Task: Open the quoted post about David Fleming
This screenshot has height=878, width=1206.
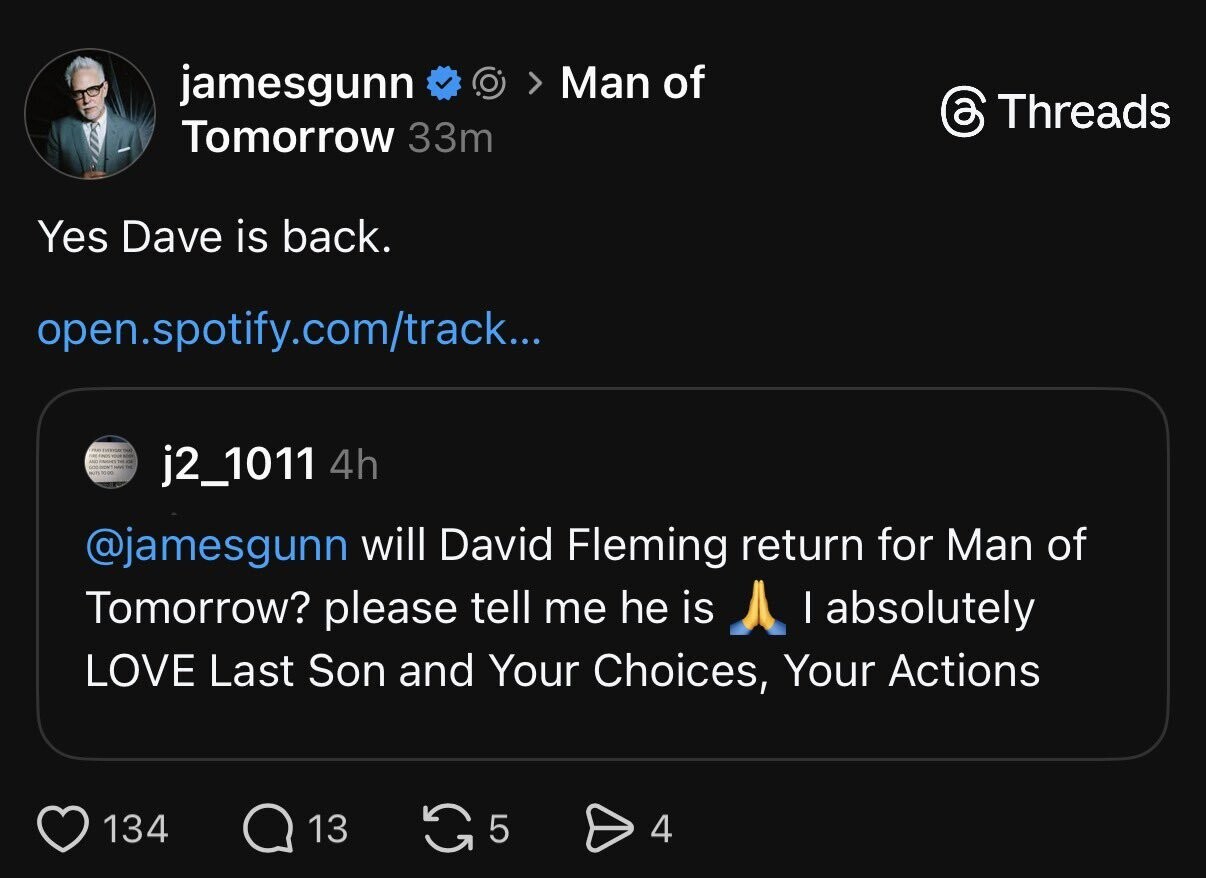Action: coord(602,610)
